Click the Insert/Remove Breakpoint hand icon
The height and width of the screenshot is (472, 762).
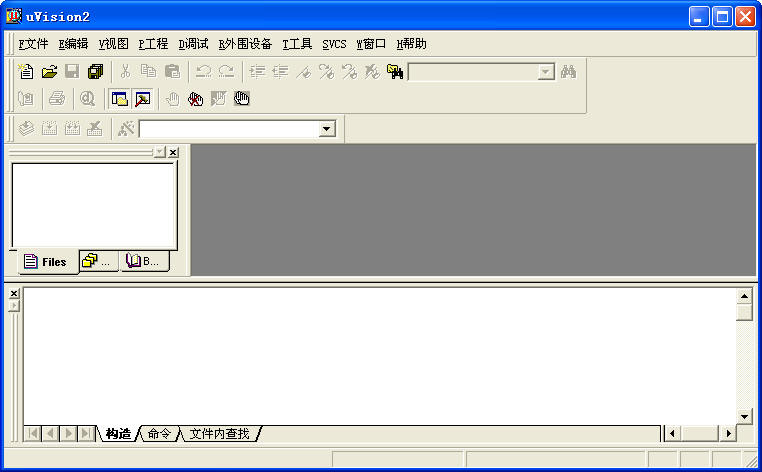click(x=172, y=99)
